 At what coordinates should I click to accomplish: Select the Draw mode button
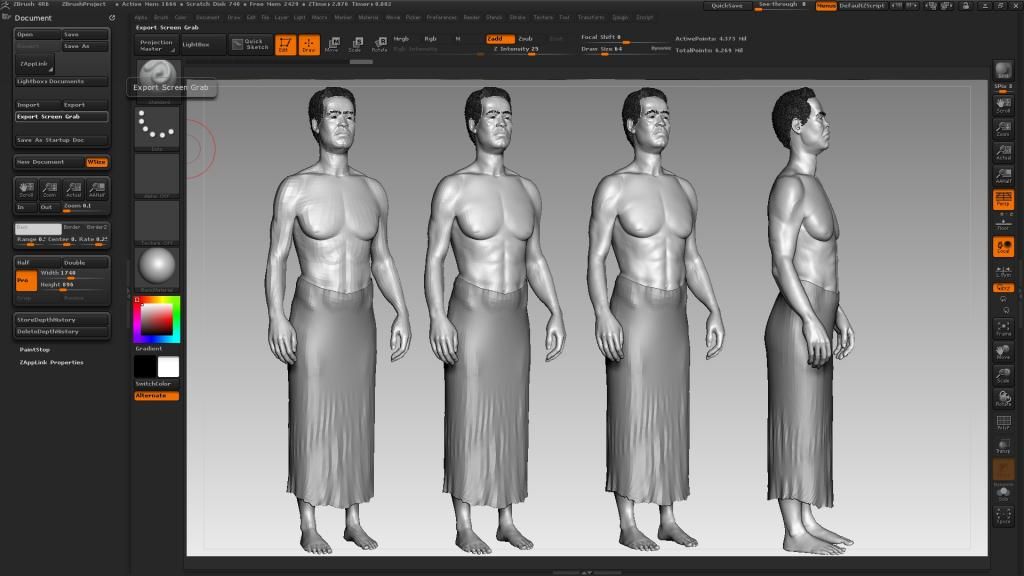(x=309, y=44)
